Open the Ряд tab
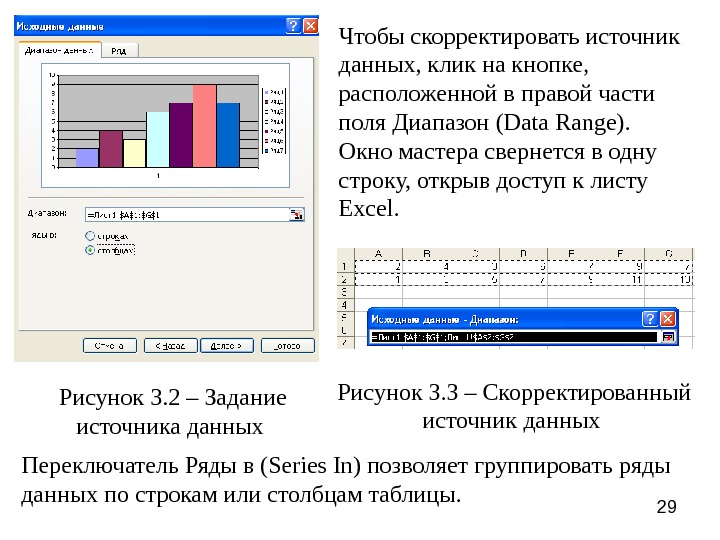 [x=119, y=51]
